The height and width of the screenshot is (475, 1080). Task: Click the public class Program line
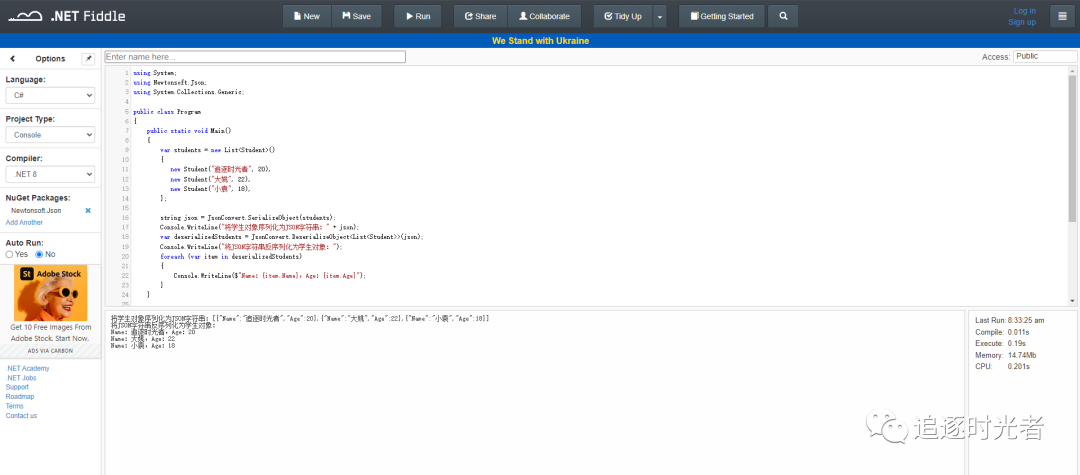tap(167, 111)
